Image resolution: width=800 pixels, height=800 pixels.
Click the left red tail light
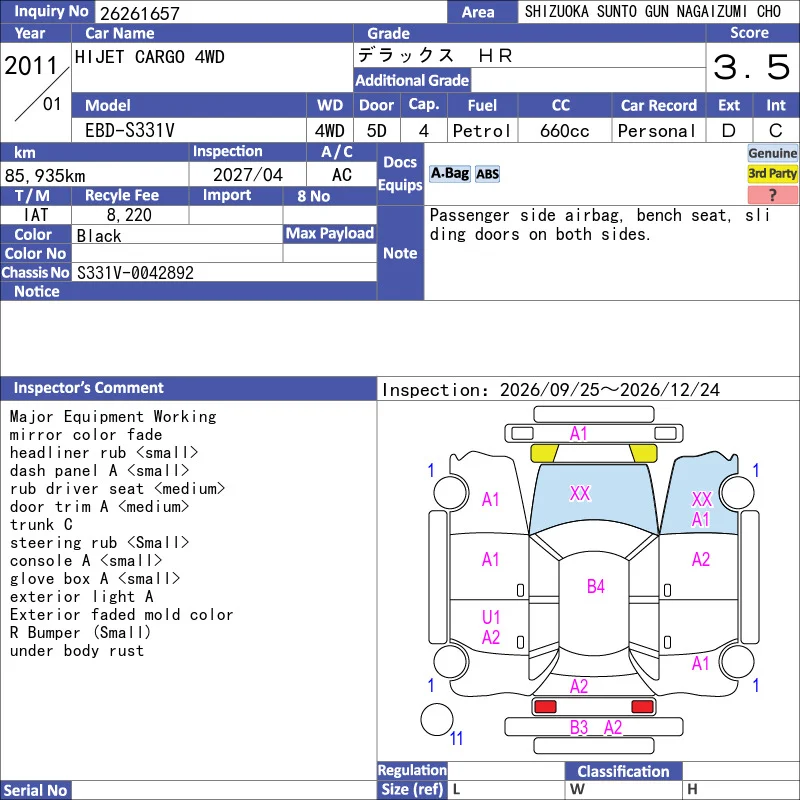545,707
